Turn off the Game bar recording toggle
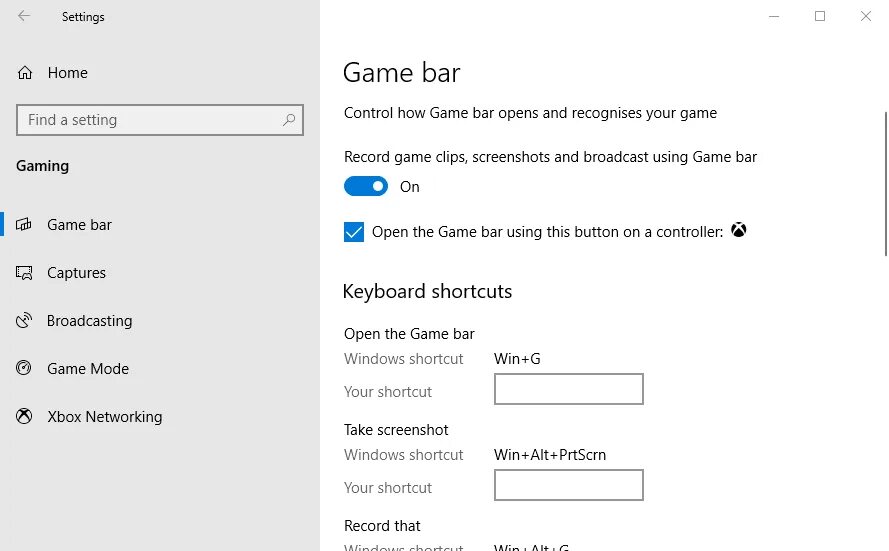The height and width of the screenshot is (551, 889). (x=366, y=187)
